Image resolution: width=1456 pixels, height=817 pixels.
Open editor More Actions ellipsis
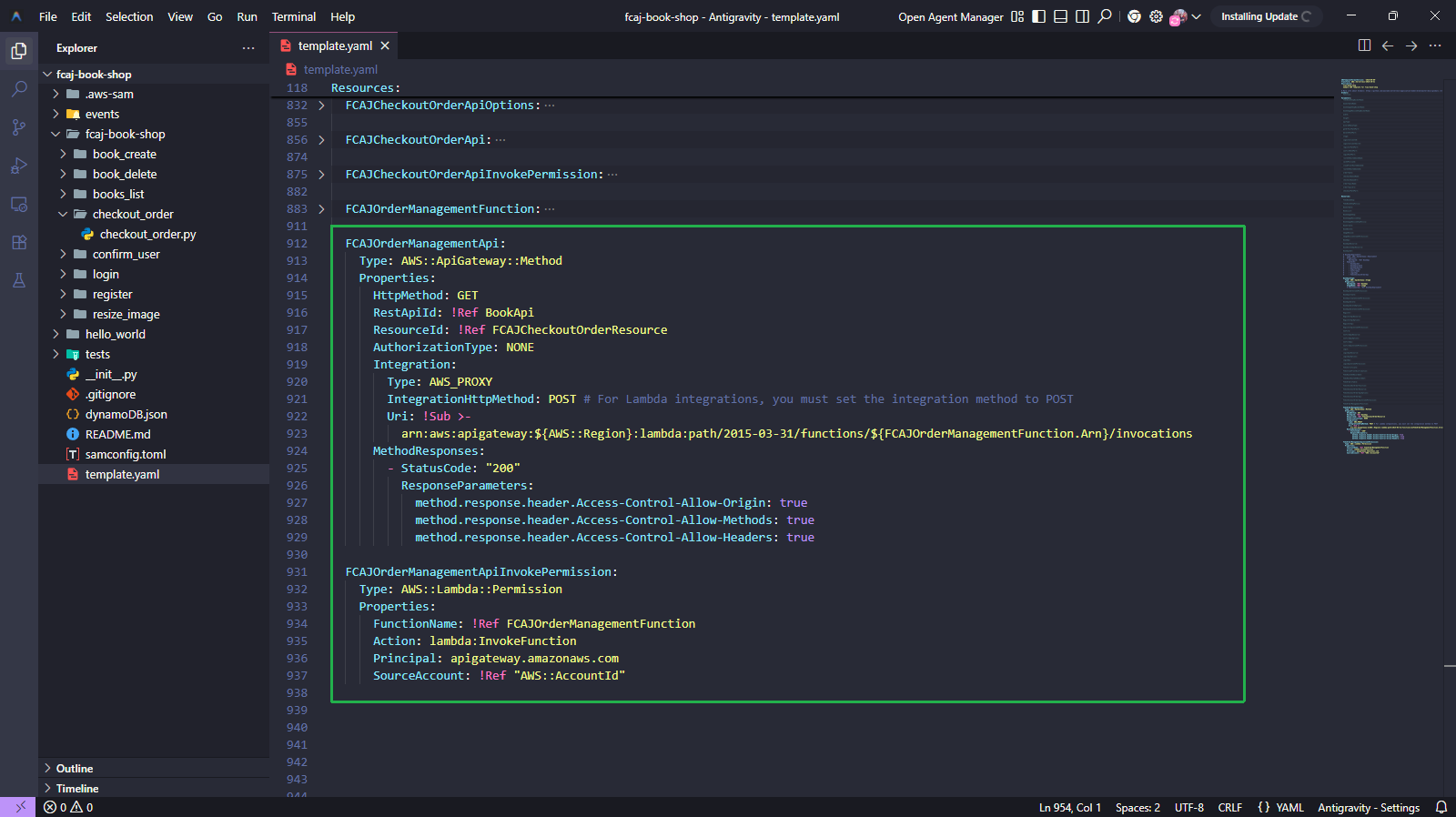coord(1435,45)
